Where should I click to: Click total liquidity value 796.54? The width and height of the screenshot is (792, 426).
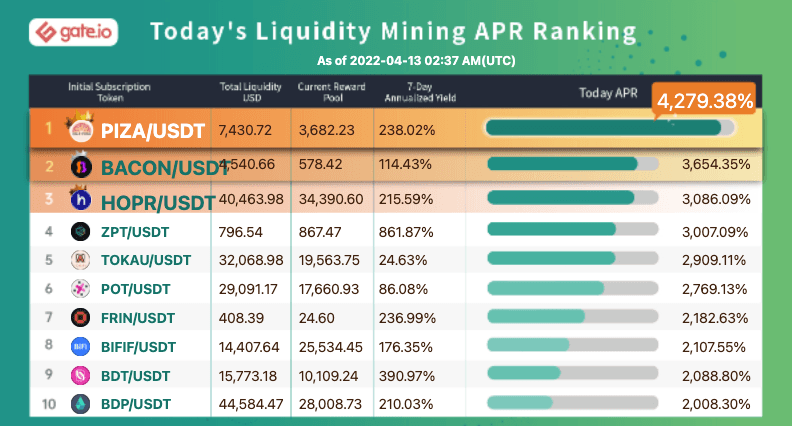240,232
